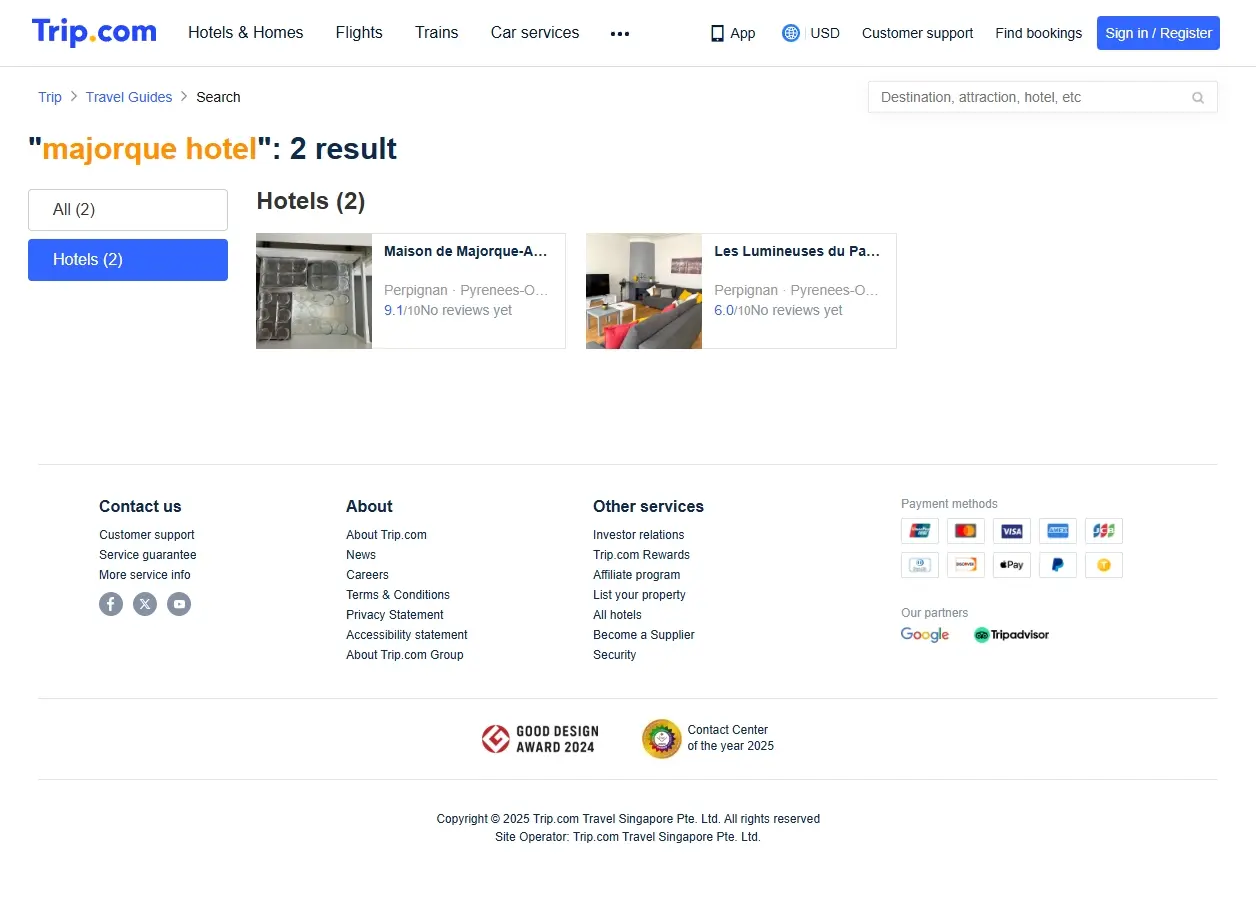Open Become a Supplier link
Screen dimensions: 1256x921
pyautogui.click(x=644, y=635)
